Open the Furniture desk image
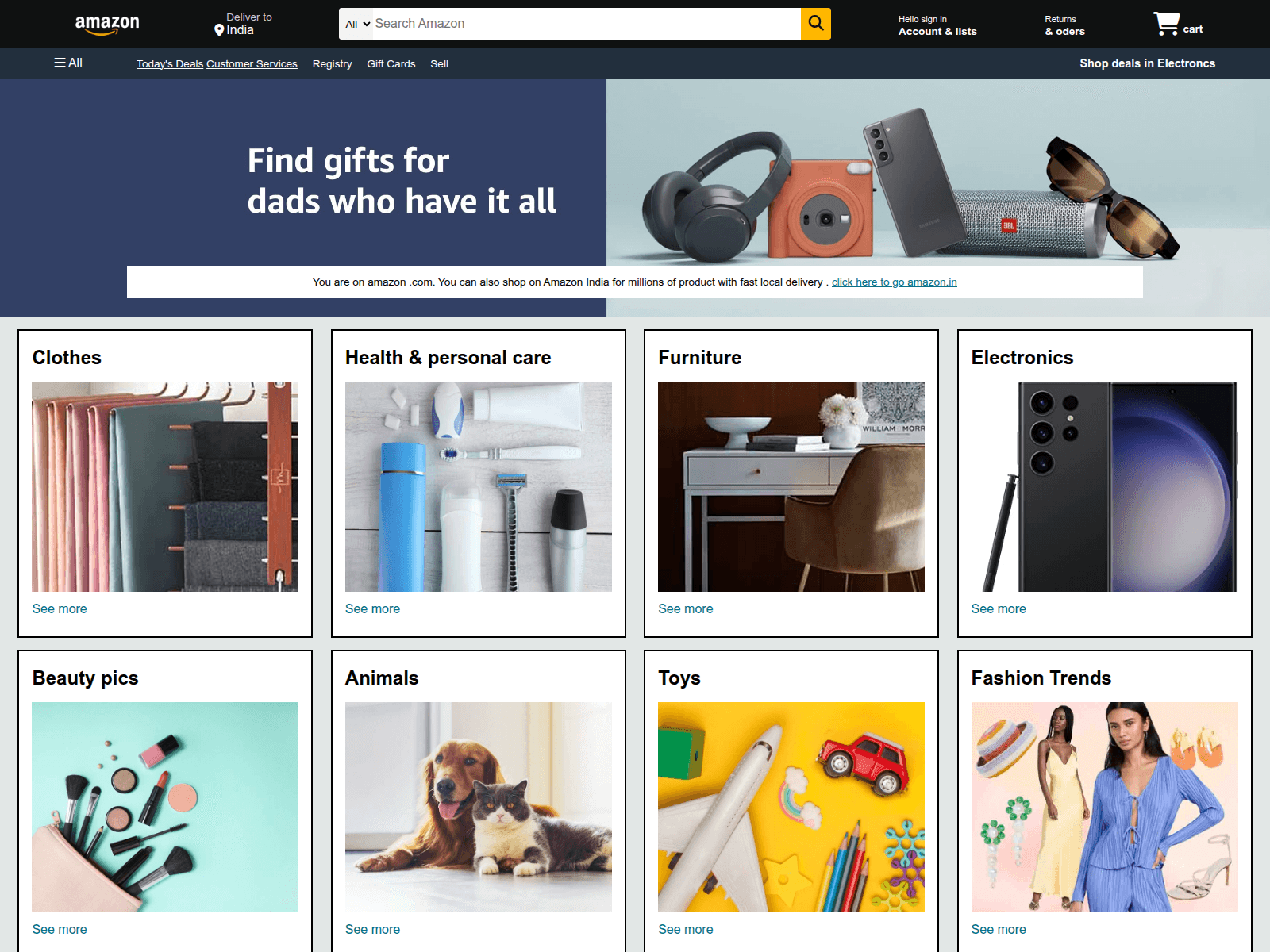 click(x=791, y=486)
